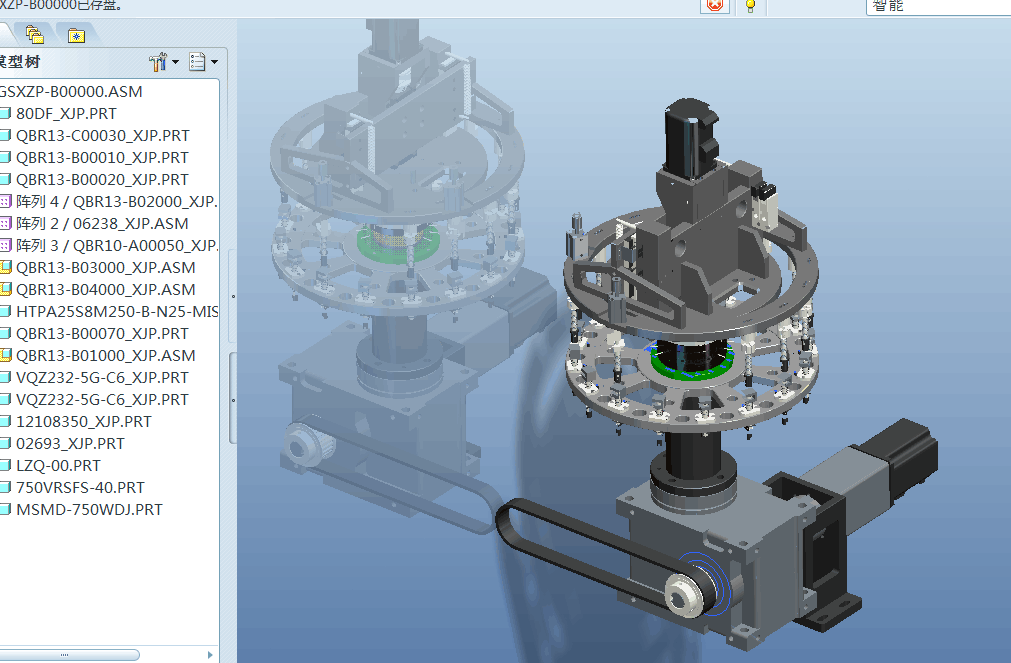Click assembly icon beside QBR13-B03000_XJP.ASM
This screenshot has width=1011, height=663.
[x=5, y=267]
